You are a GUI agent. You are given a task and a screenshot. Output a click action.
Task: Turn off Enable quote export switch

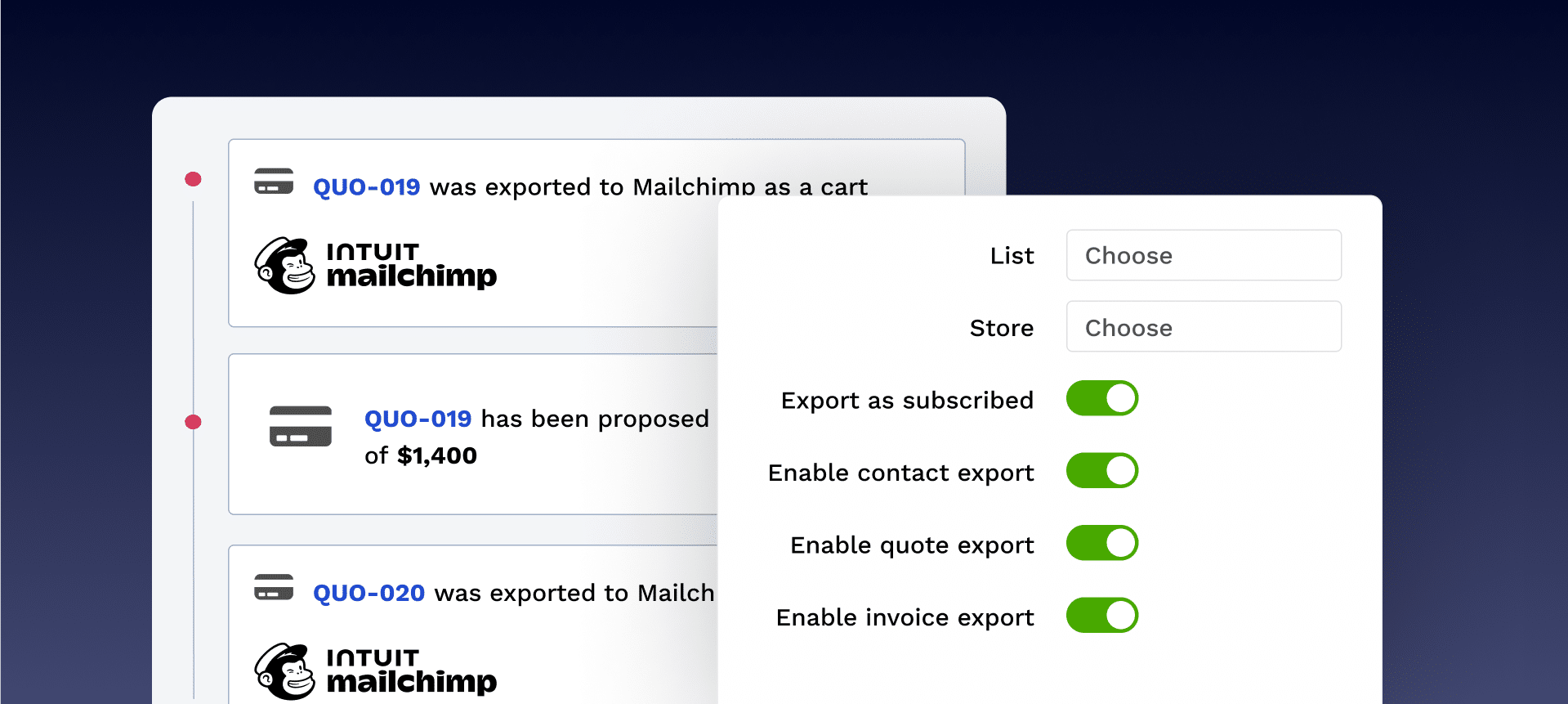(x=1102, y=543)
